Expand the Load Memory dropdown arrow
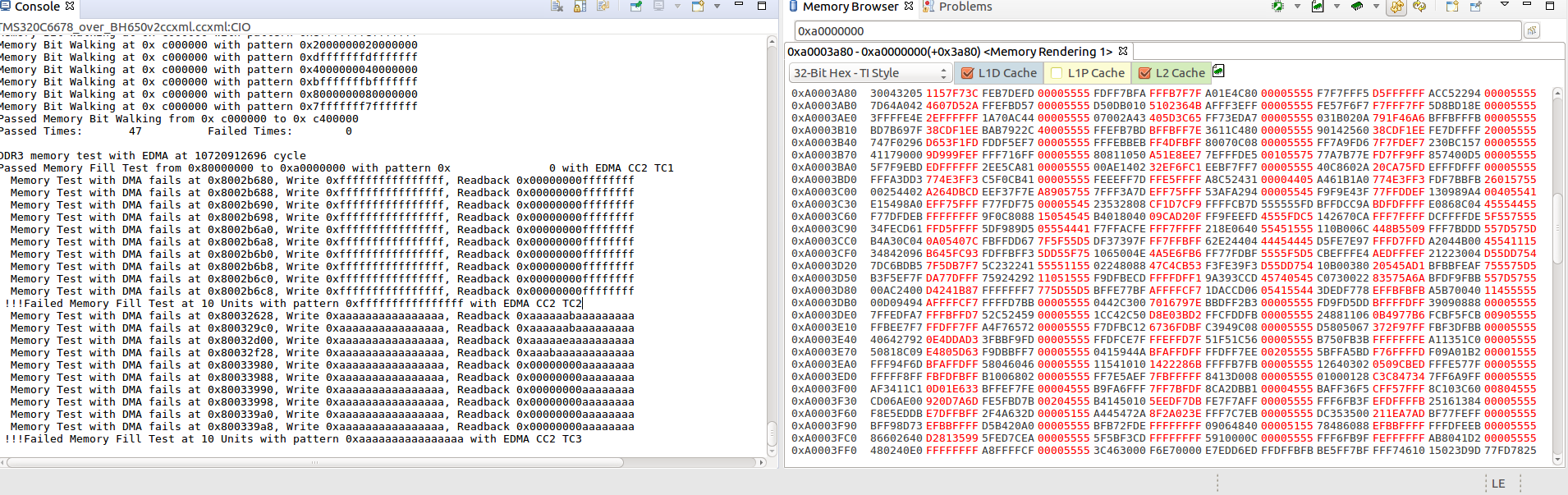1568x495 pixels. click(1376, 6)
